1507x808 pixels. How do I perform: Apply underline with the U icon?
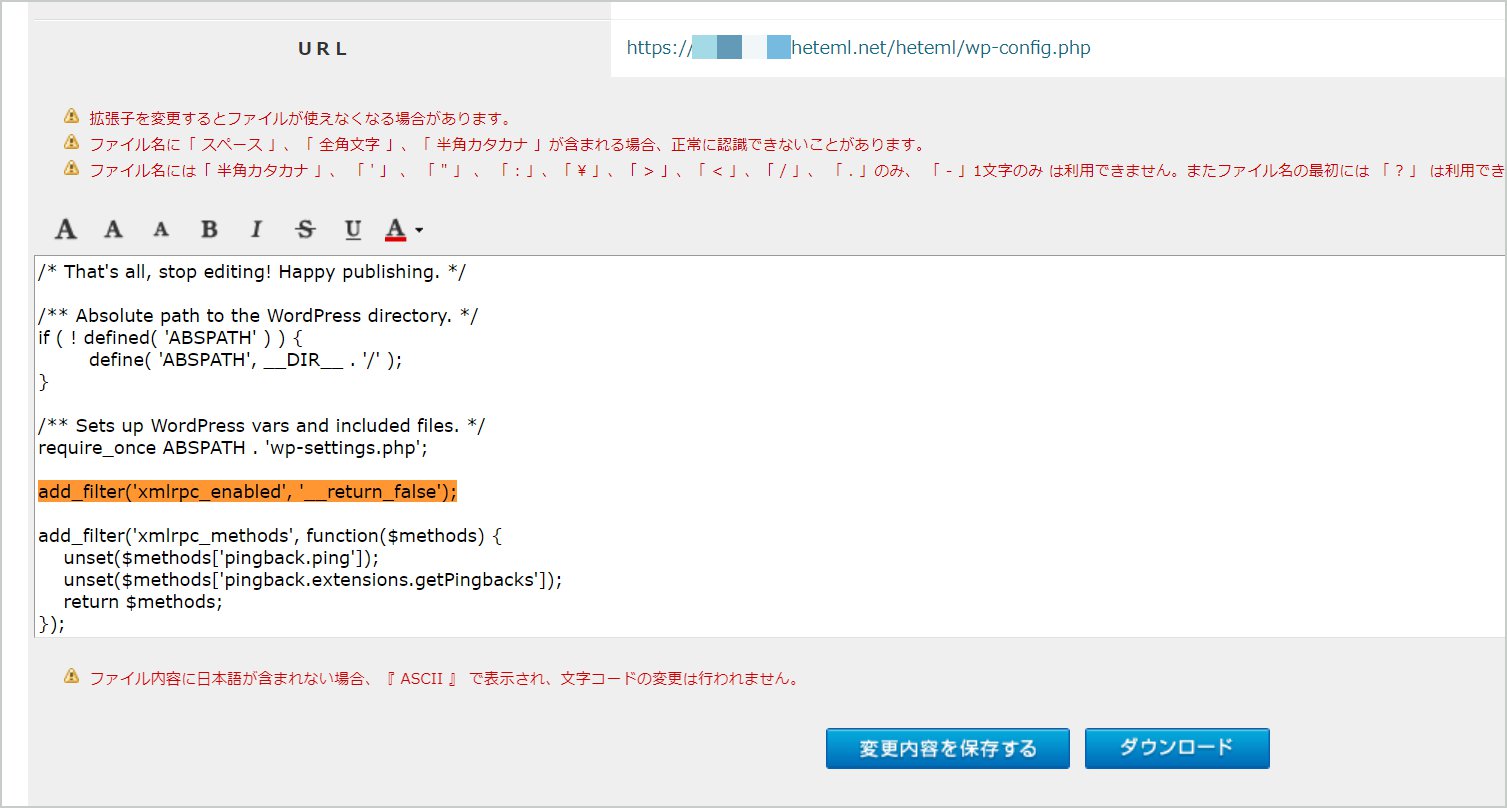pyautogui.click(x=353, y=230)
